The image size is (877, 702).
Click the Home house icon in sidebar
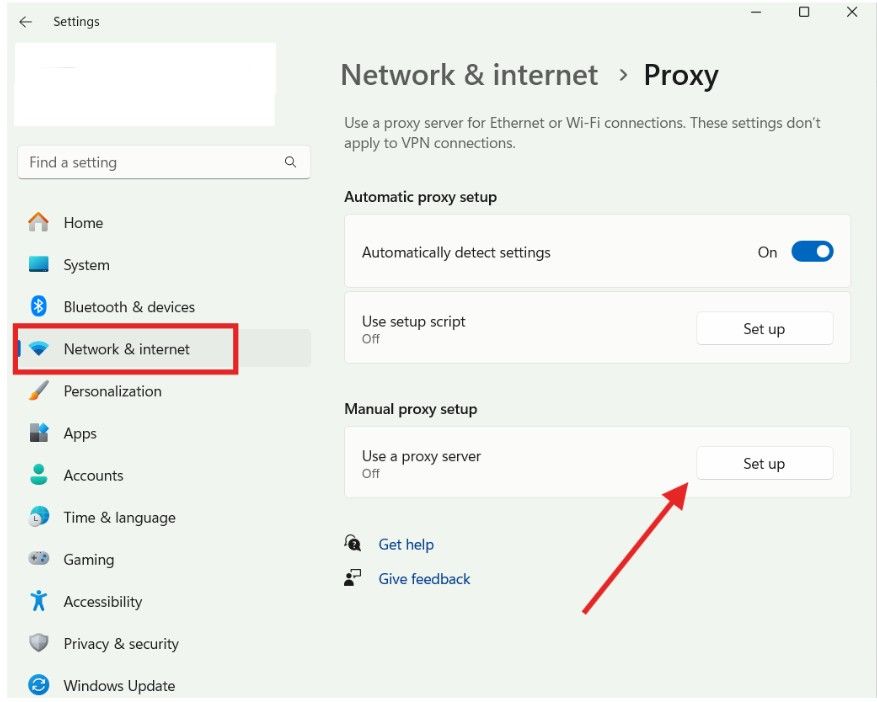(x=38, y=222)
